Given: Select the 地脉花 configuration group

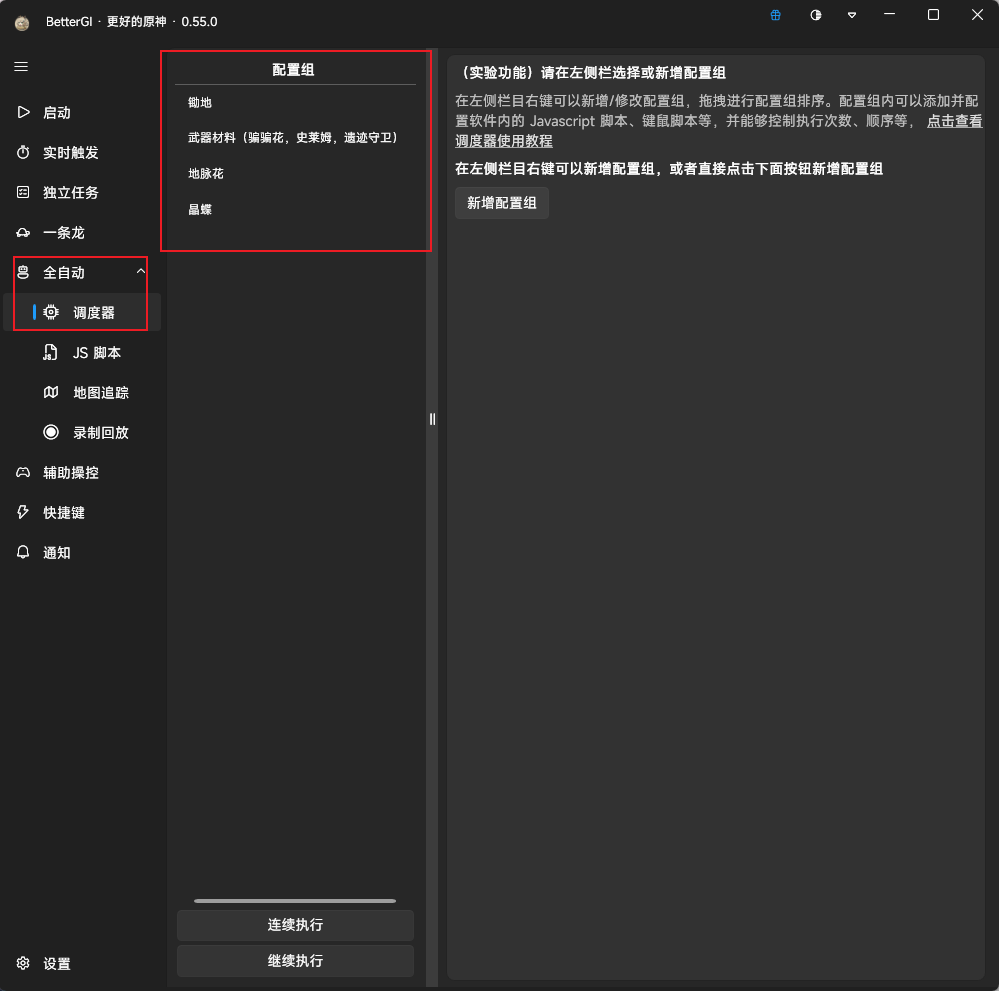Looking at the screenshot, I should click(x=206, y=174).
